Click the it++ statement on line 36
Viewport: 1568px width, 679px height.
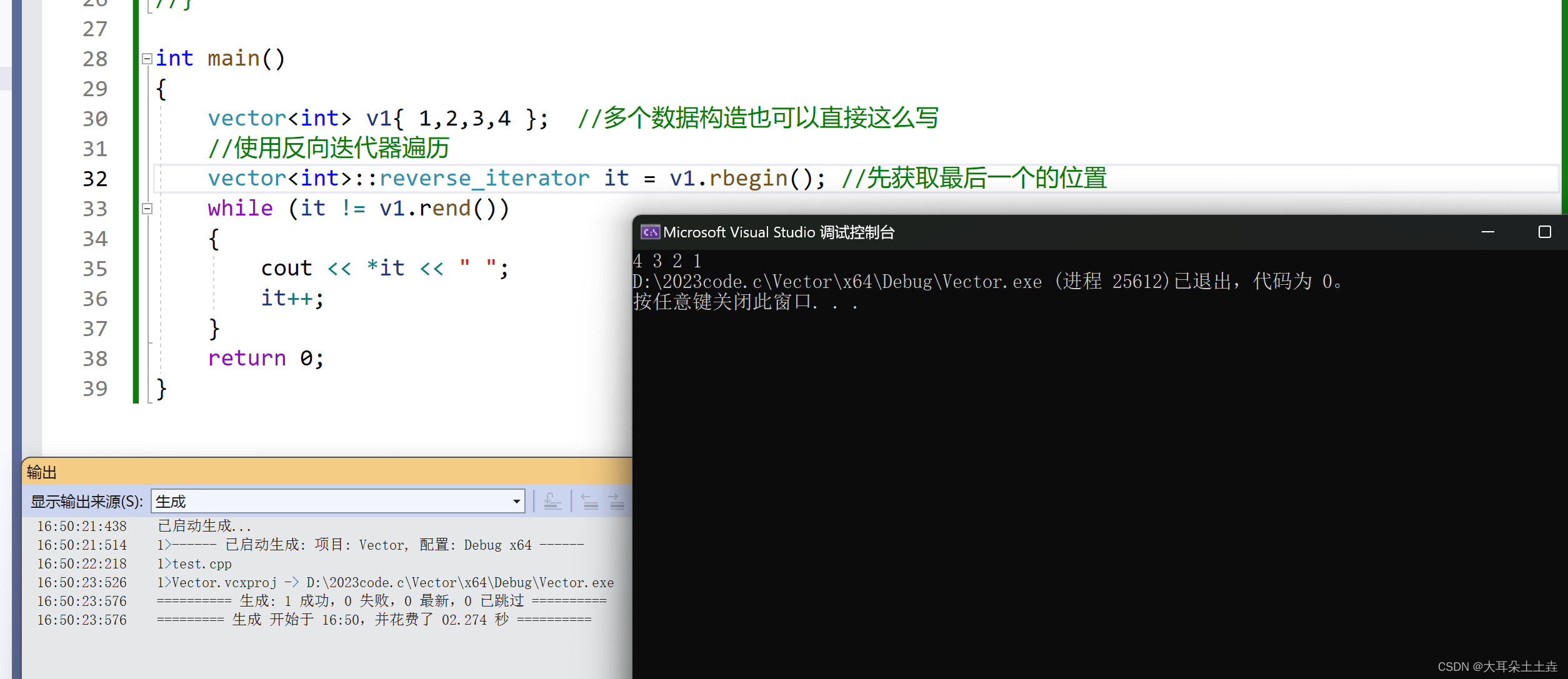click(x=292, y=299)
